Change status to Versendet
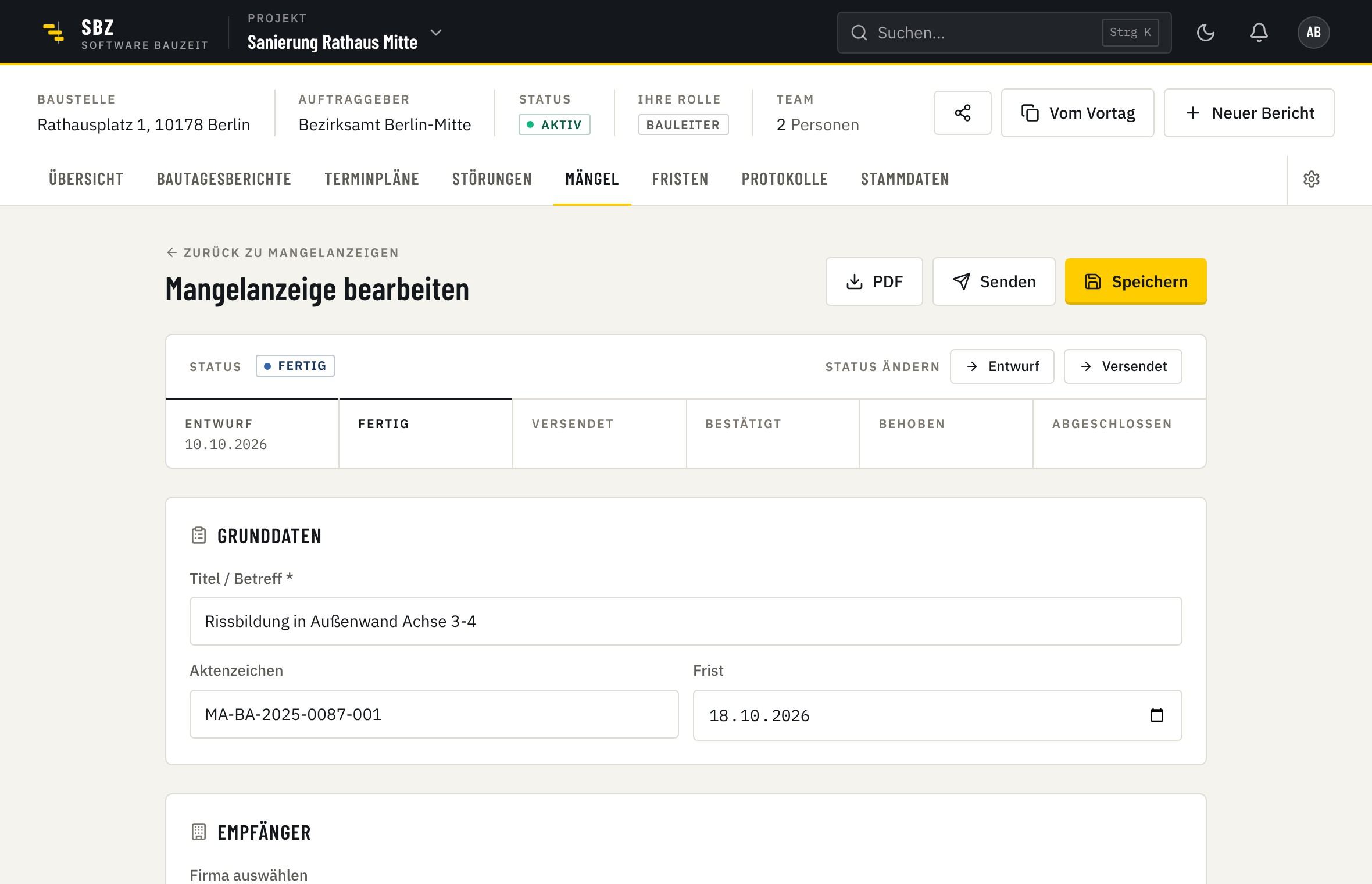 pyautogui.click(x=1123, y=366)
